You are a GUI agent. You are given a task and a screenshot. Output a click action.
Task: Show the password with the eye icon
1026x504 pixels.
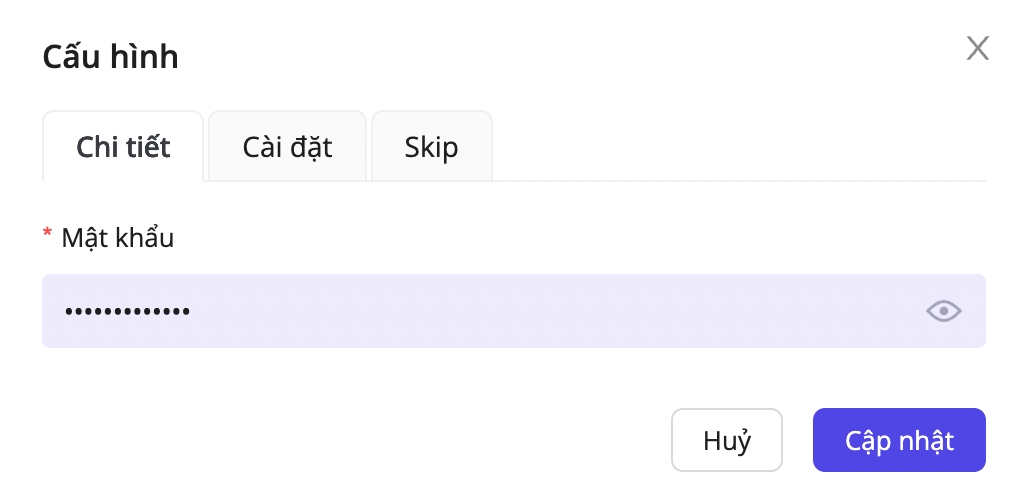click(x=943, y=312)
